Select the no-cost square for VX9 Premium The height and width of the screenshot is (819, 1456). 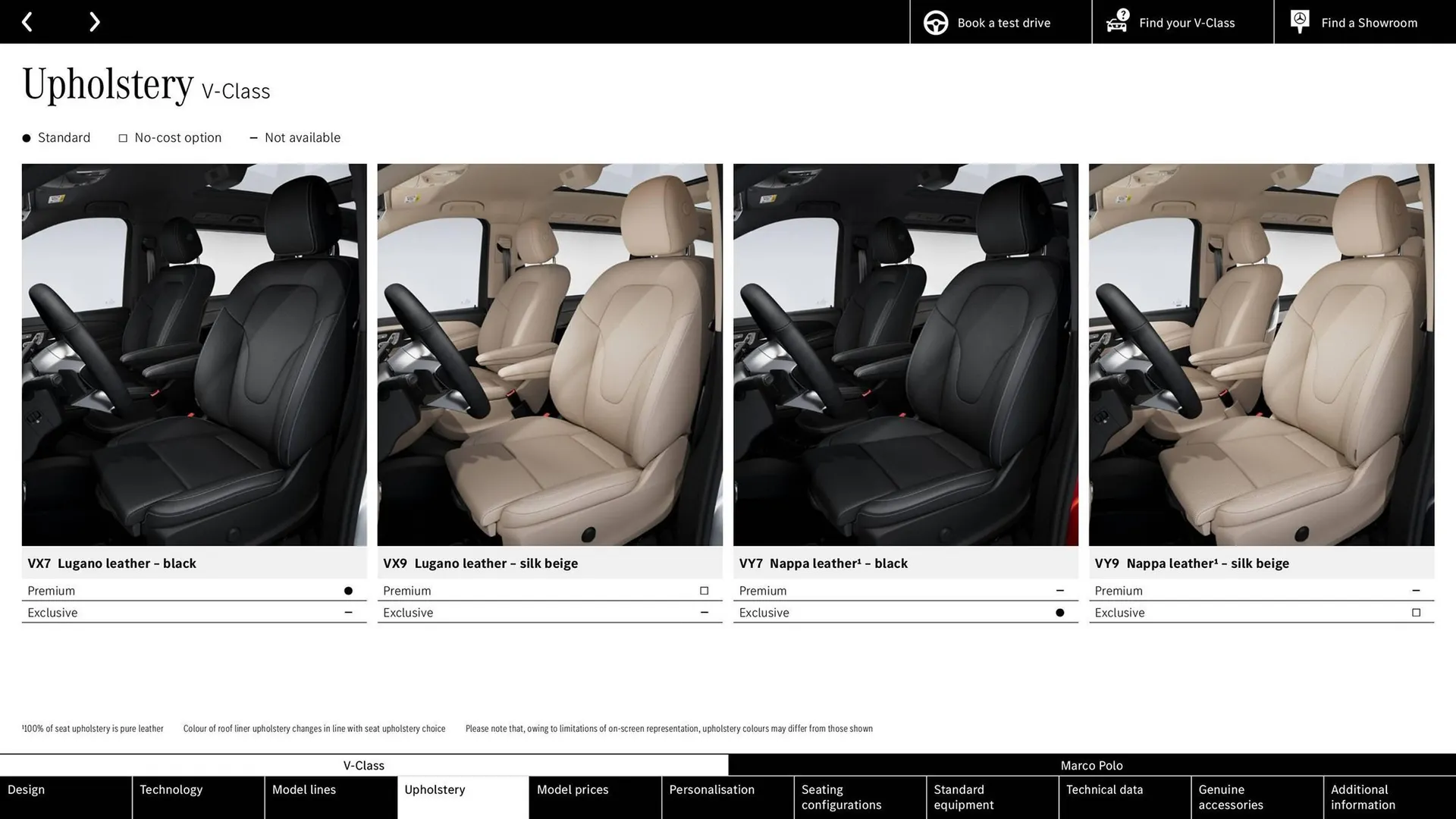pyautogui.click(x=703, y=590)
